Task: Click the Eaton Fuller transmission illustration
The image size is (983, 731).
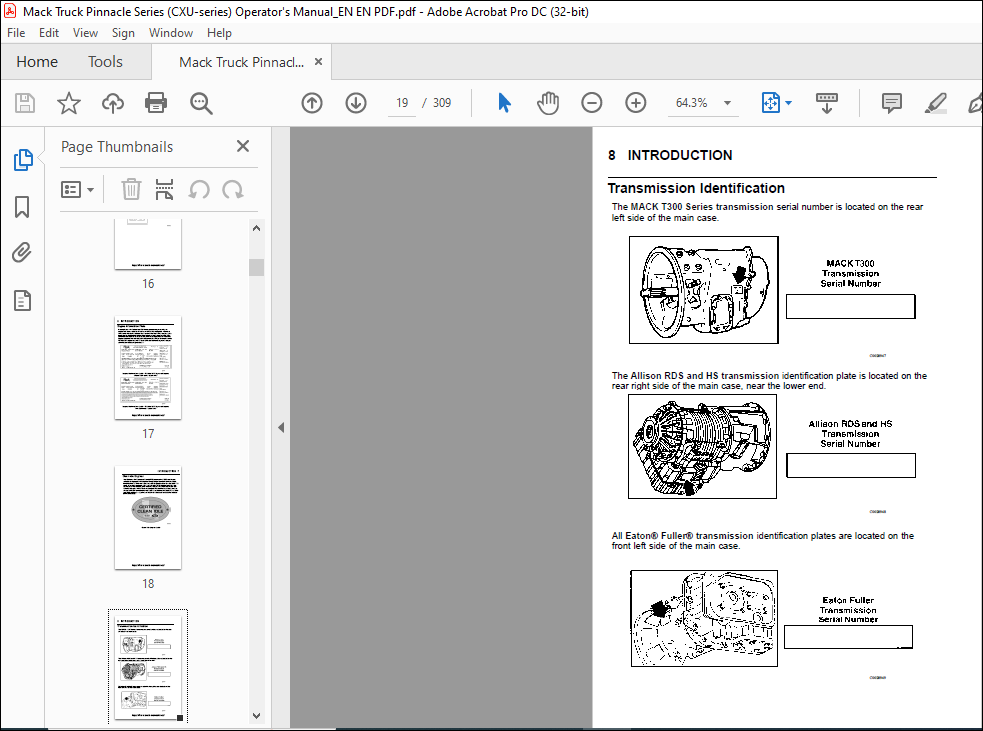Action: click(704, 618)
